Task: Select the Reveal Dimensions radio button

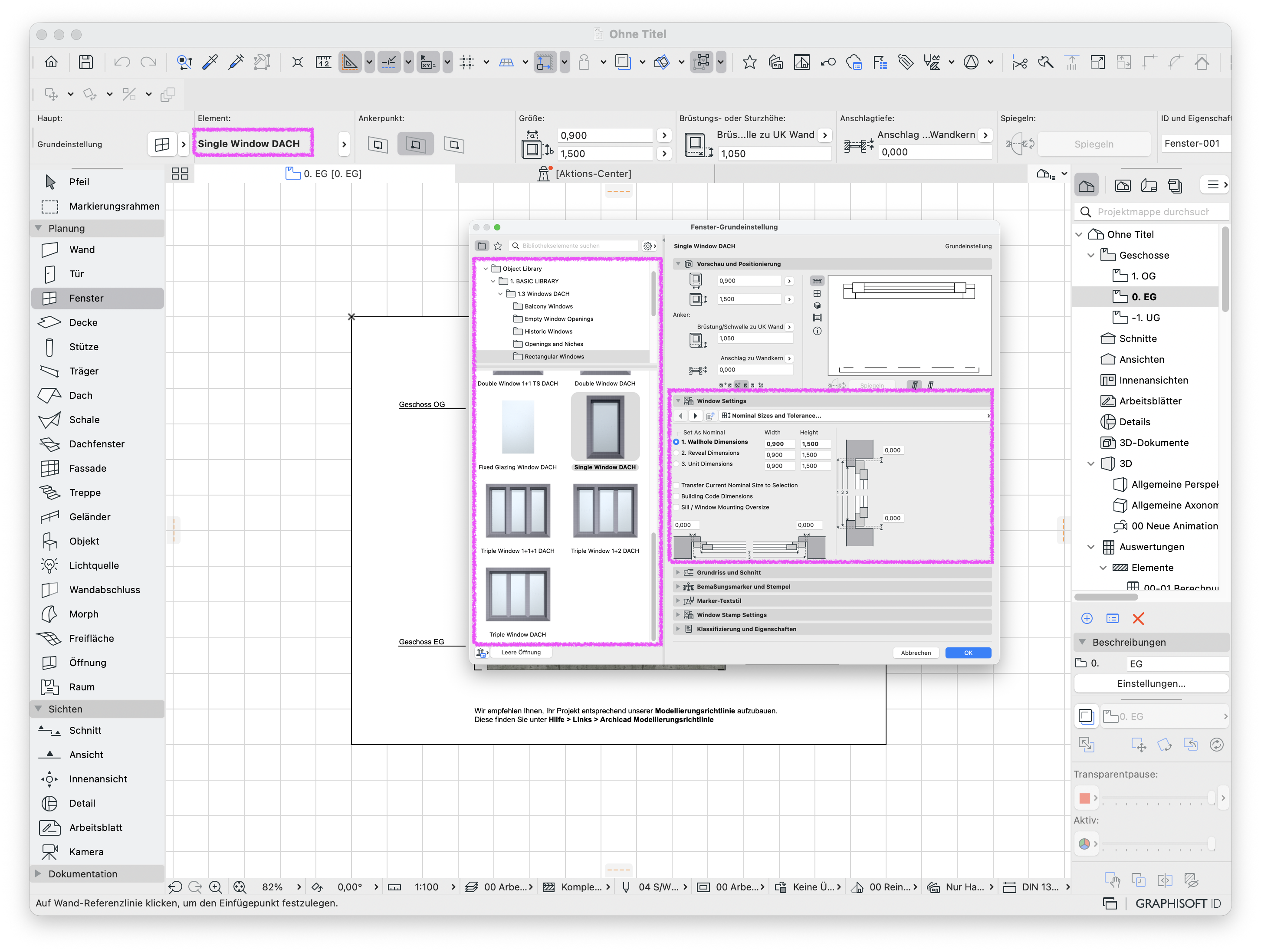Action: coord(676,453)
